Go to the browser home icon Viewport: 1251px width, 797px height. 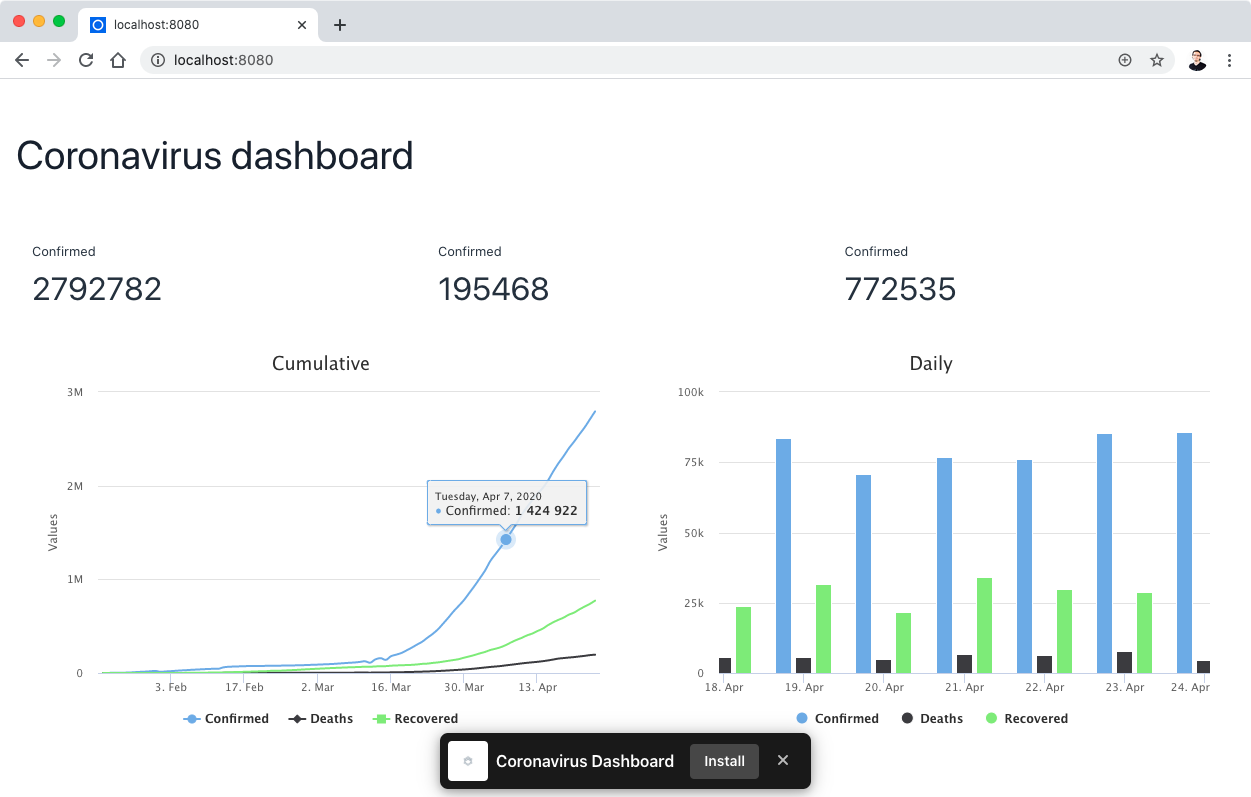click(118, 60)
